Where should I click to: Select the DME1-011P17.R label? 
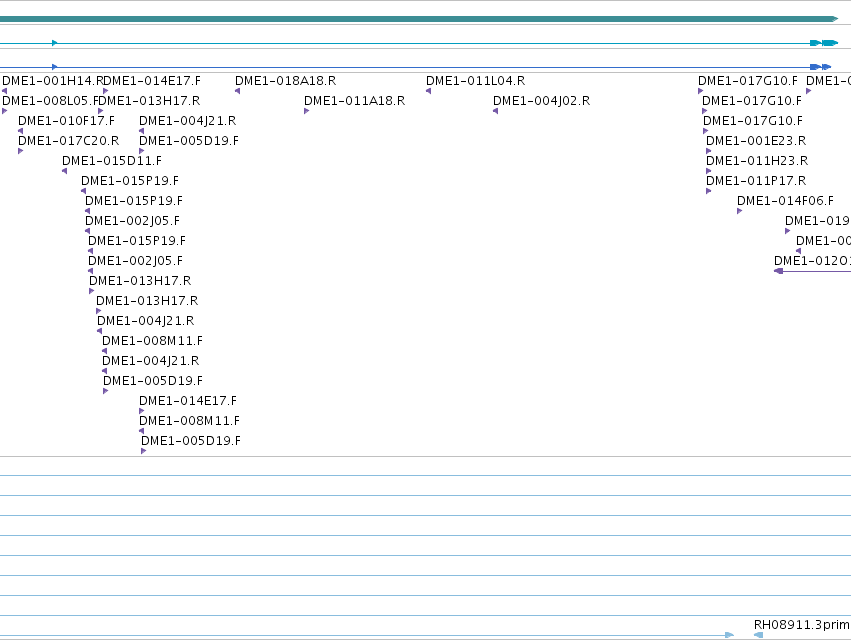tap(756, 181)
